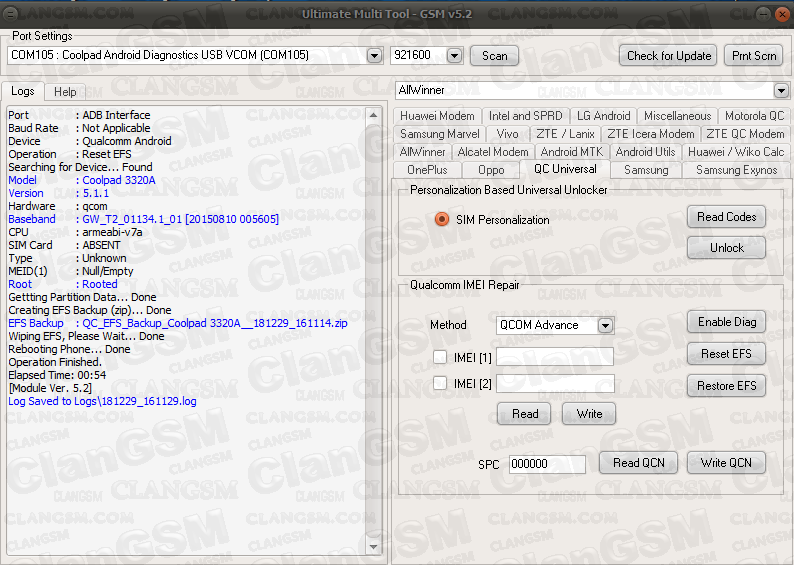This screenshot has width=794, height=565.
Task: Click the EFS Backup zip filename line
Action: point(178,323)
